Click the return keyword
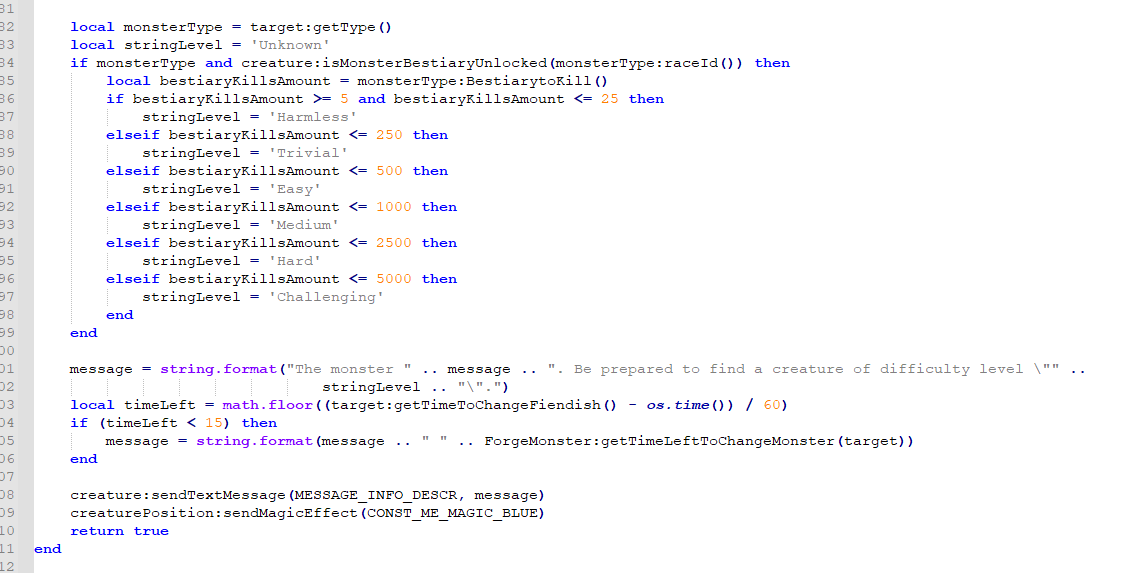The width and height of the screenshot is (1128, 573). [97, 531]
